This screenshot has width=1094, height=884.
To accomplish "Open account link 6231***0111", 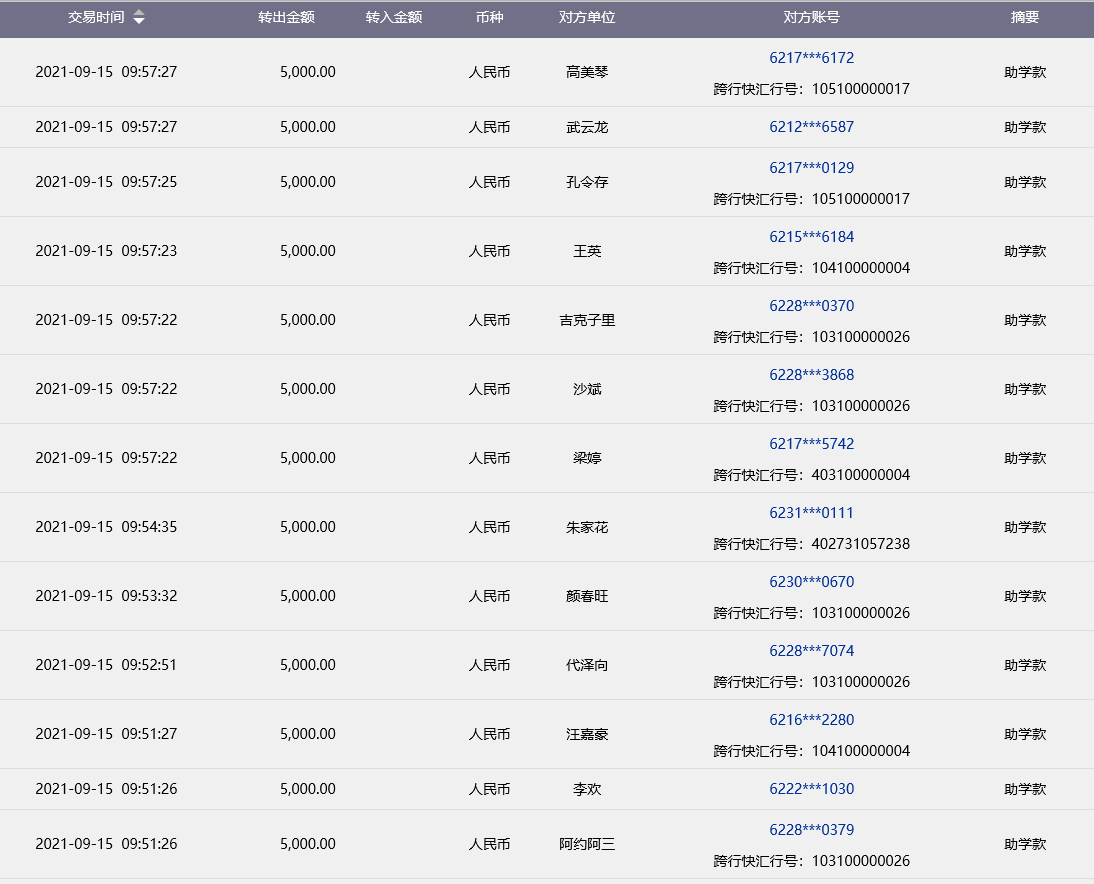I will coord(811,513).
